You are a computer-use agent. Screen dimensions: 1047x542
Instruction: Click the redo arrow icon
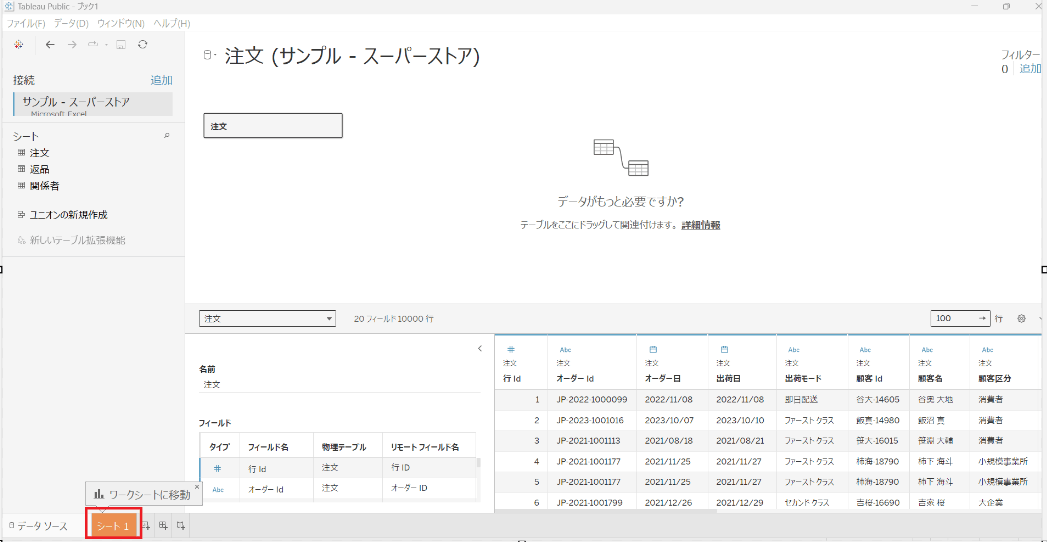tap(93, 44)
